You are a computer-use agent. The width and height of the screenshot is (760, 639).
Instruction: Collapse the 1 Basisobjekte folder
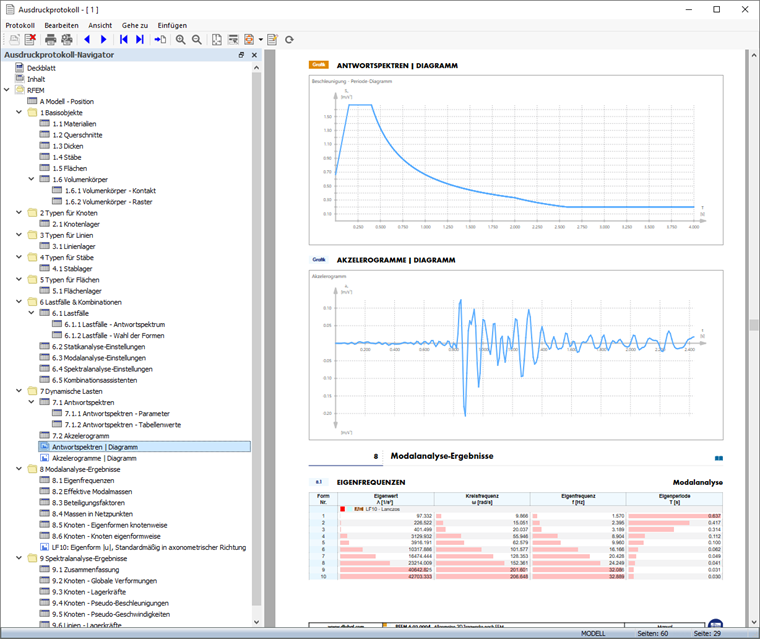coord(19,112)
